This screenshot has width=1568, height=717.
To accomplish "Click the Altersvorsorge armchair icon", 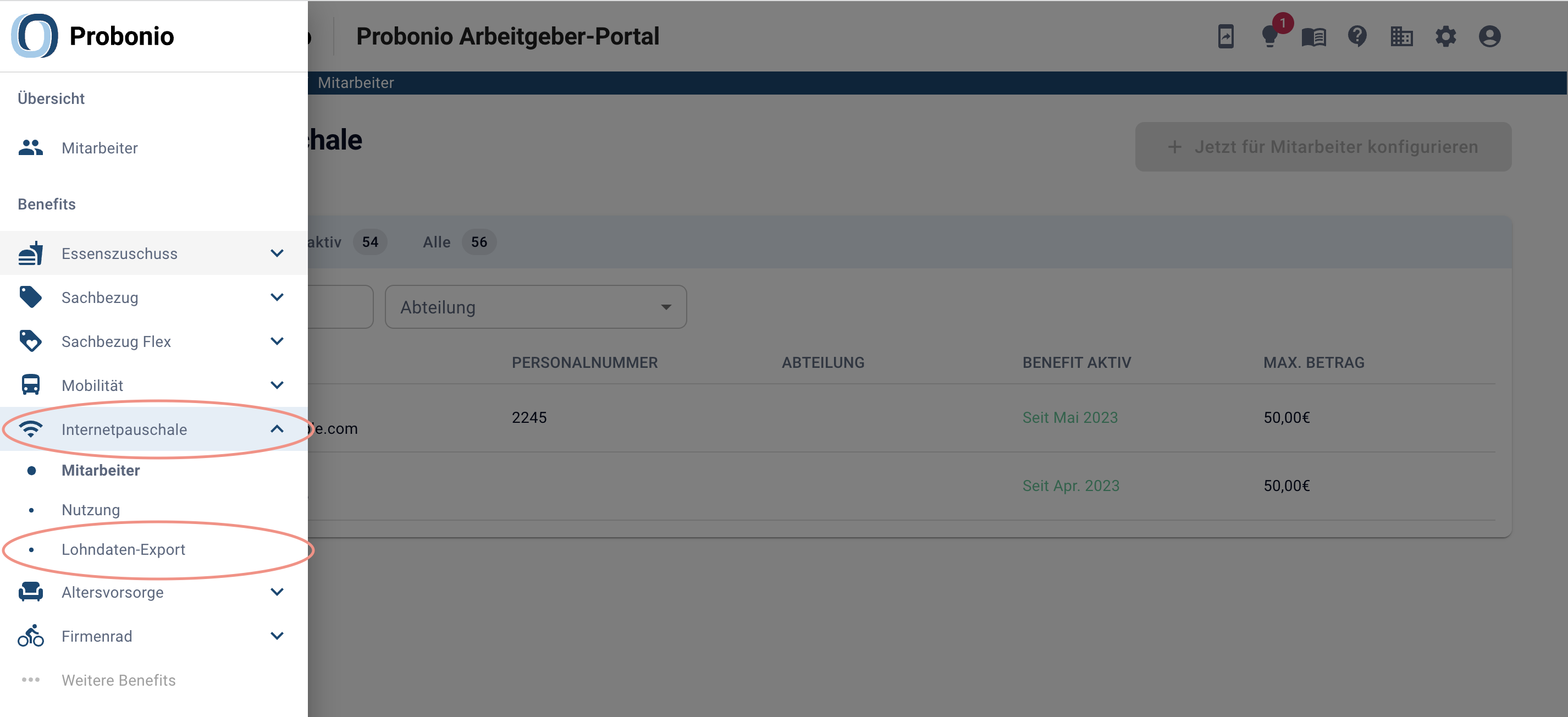I will click(x=30, y=592).
